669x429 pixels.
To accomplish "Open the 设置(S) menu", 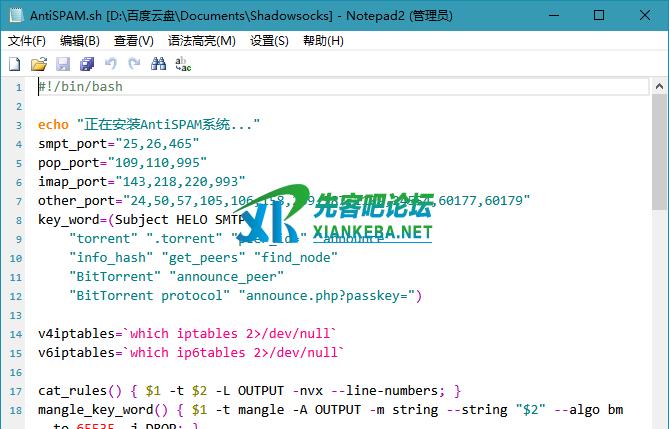I will [269, 41].
